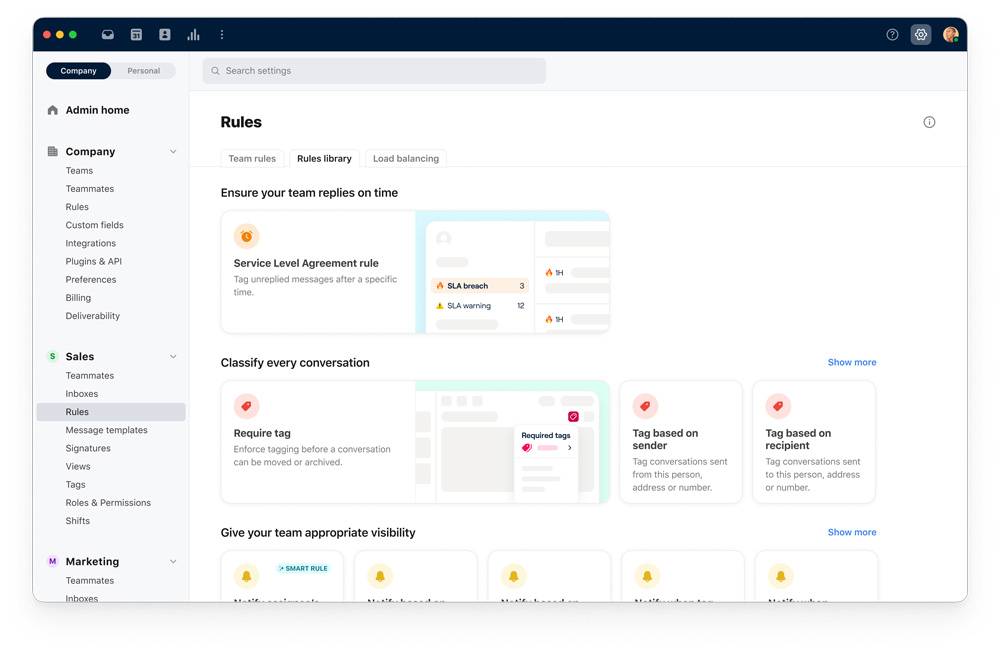This screenshot has height=650, width=1000.
Task: Open the Team rules tab
Action: [252, 158]
